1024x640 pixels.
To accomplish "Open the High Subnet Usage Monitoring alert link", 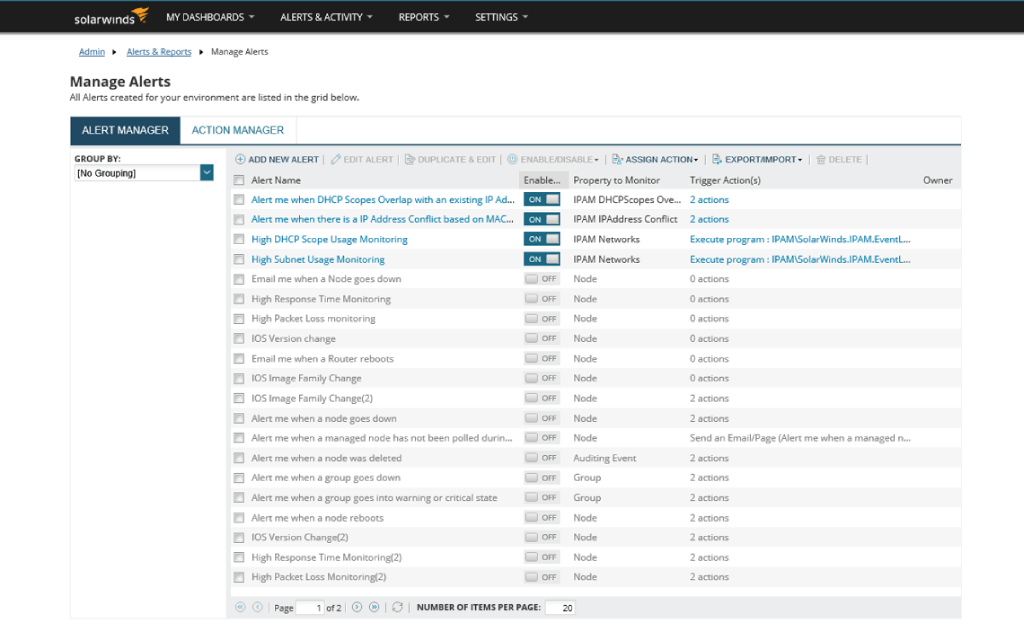I will click(317, 259).
